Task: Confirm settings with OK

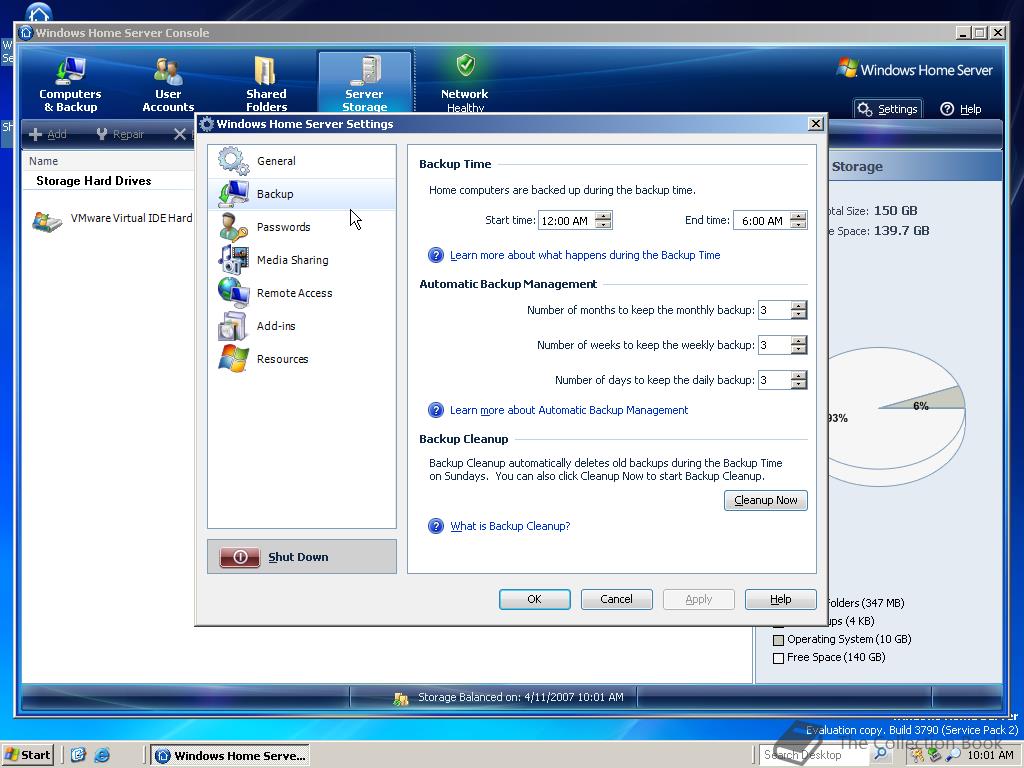Action: coord(534,599)
